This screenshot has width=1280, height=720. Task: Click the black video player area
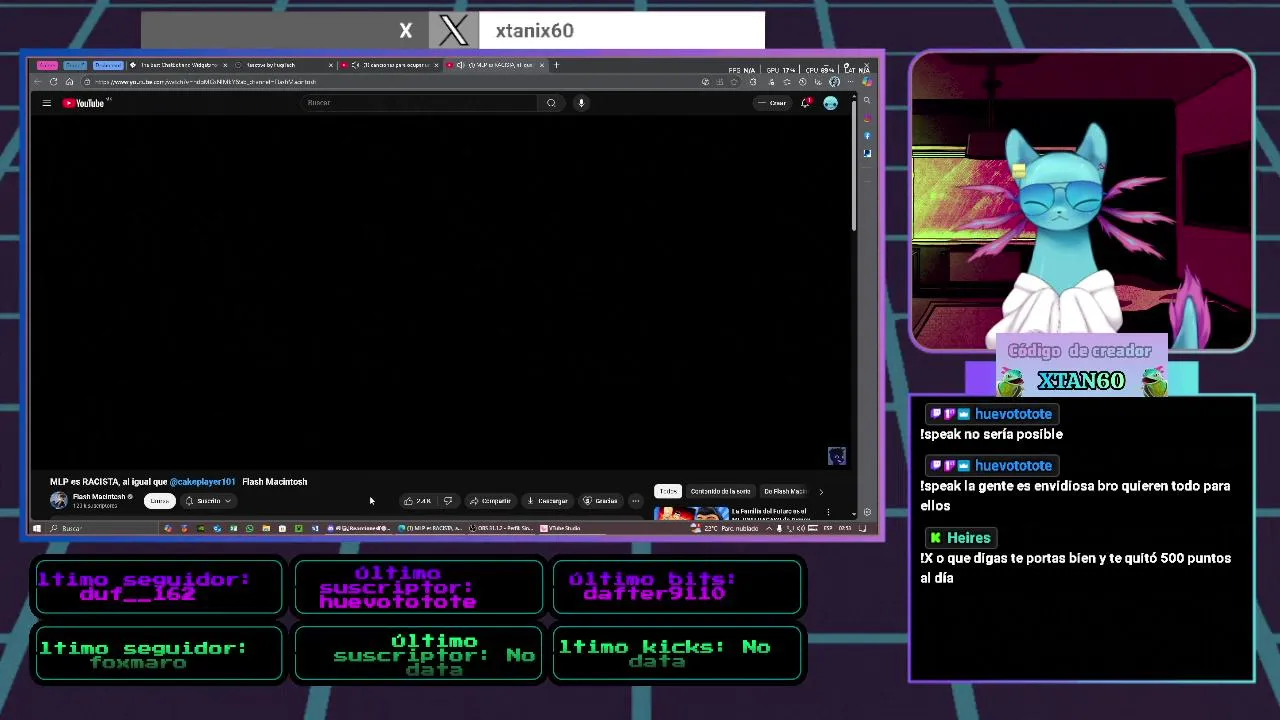coord(440,290)
